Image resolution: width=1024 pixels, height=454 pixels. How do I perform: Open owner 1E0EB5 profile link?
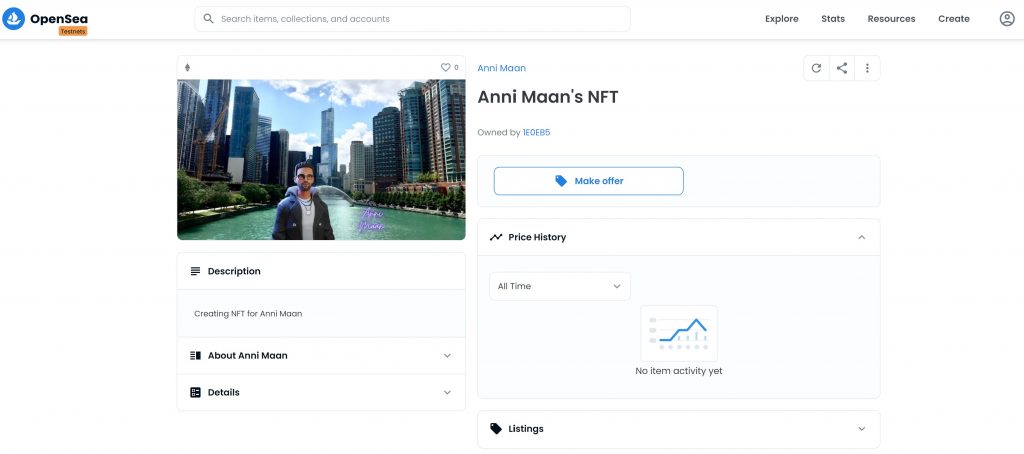click(x=536, y=133)
